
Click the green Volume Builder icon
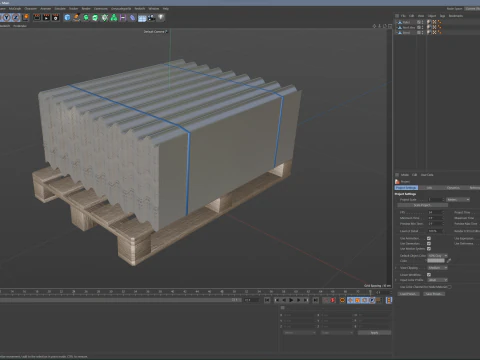click(x=114, y=17)
